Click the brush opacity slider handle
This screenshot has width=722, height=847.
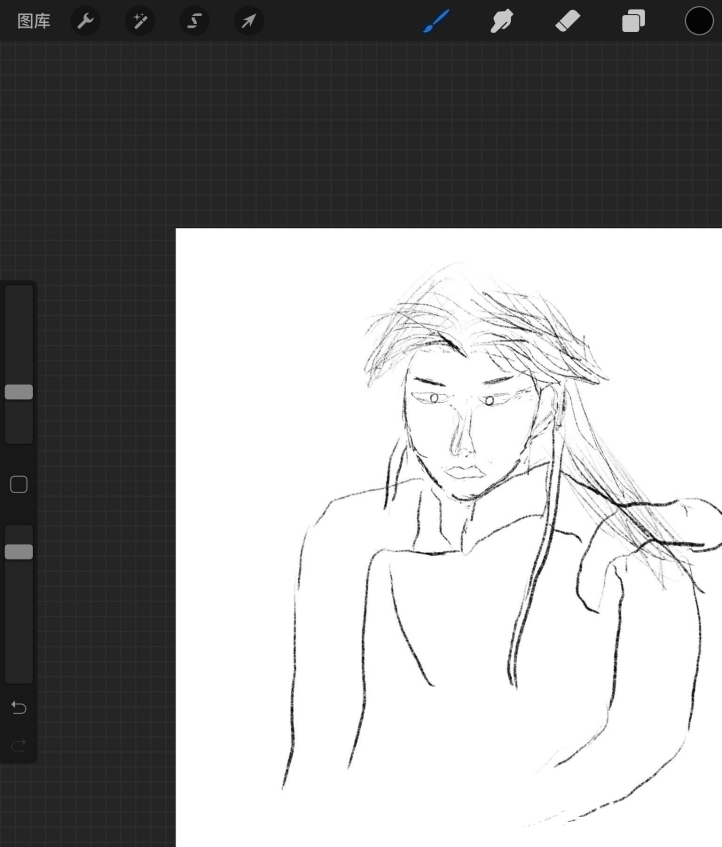click(x=19, y=552)
